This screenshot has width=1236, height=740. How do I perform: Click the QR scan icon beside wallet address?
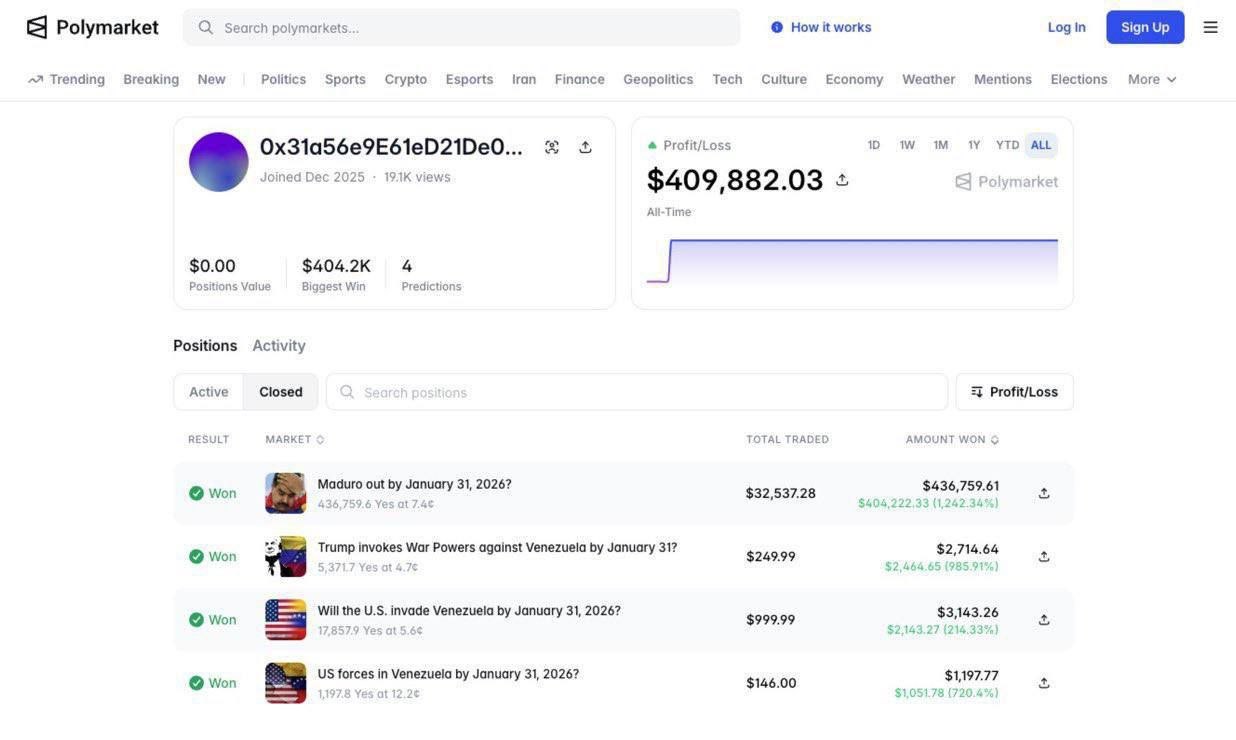(x=552, y=147)
